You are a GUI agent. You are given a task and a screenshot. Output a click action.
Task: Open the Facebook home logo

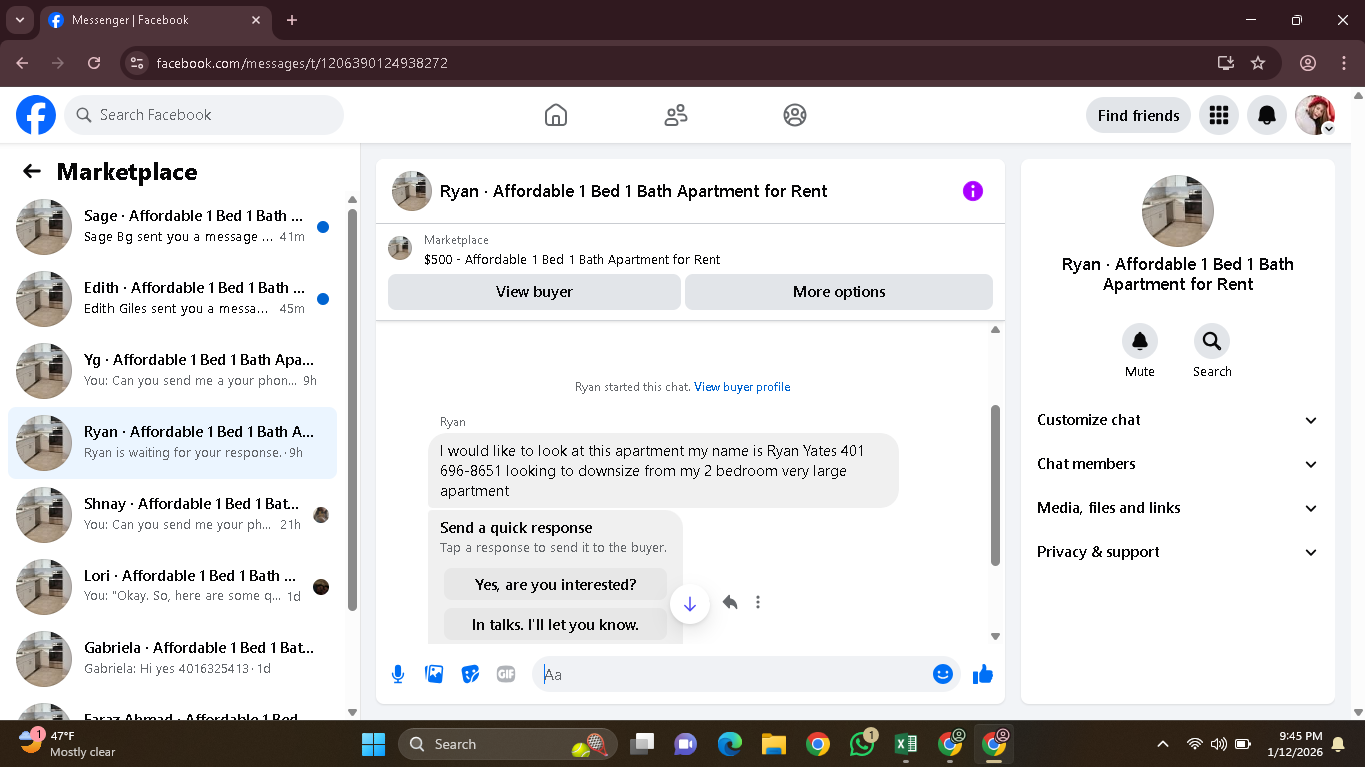[36, 115]
